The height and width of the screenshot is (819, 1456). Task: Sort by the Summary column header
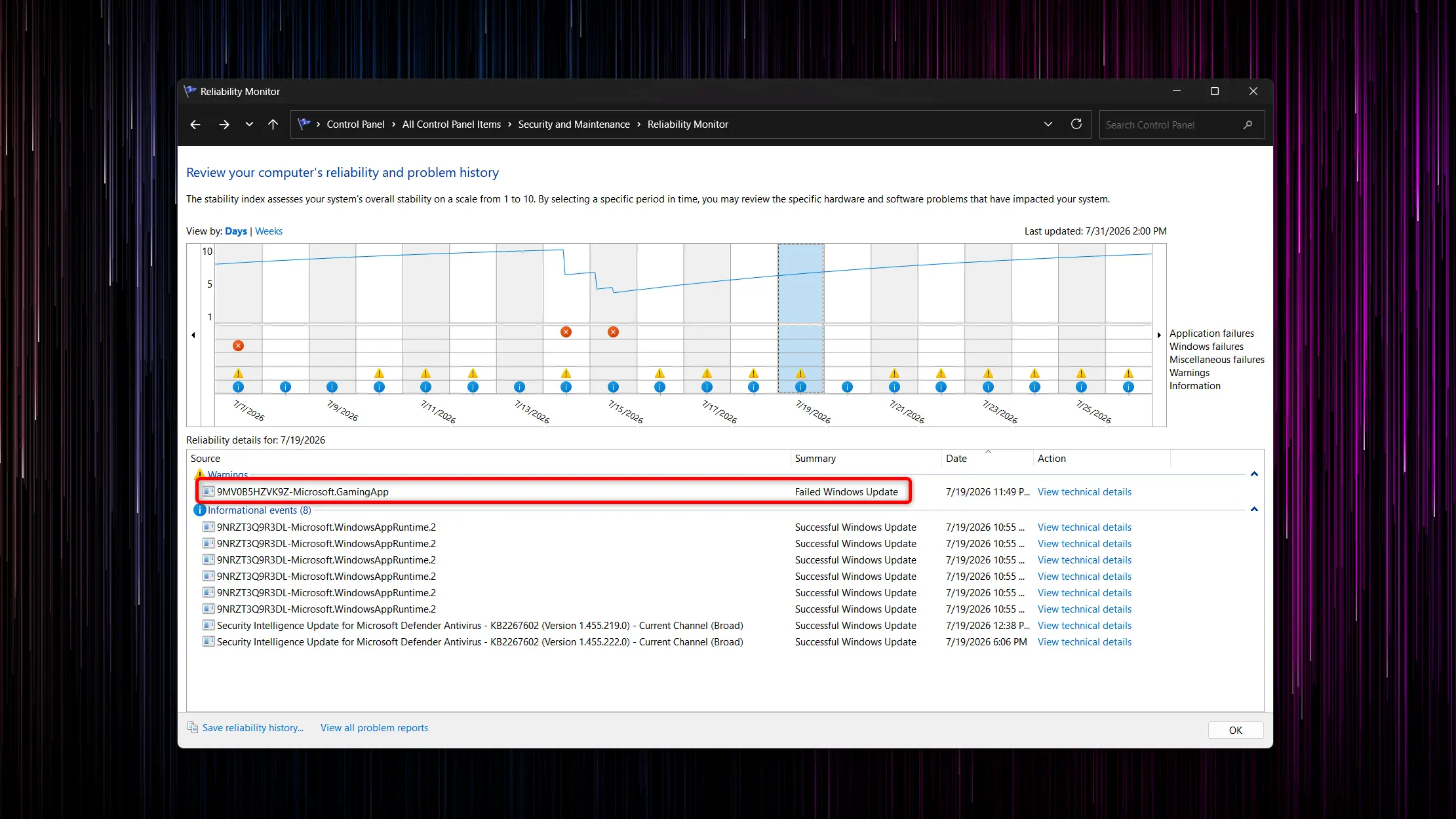click(866, 459)
